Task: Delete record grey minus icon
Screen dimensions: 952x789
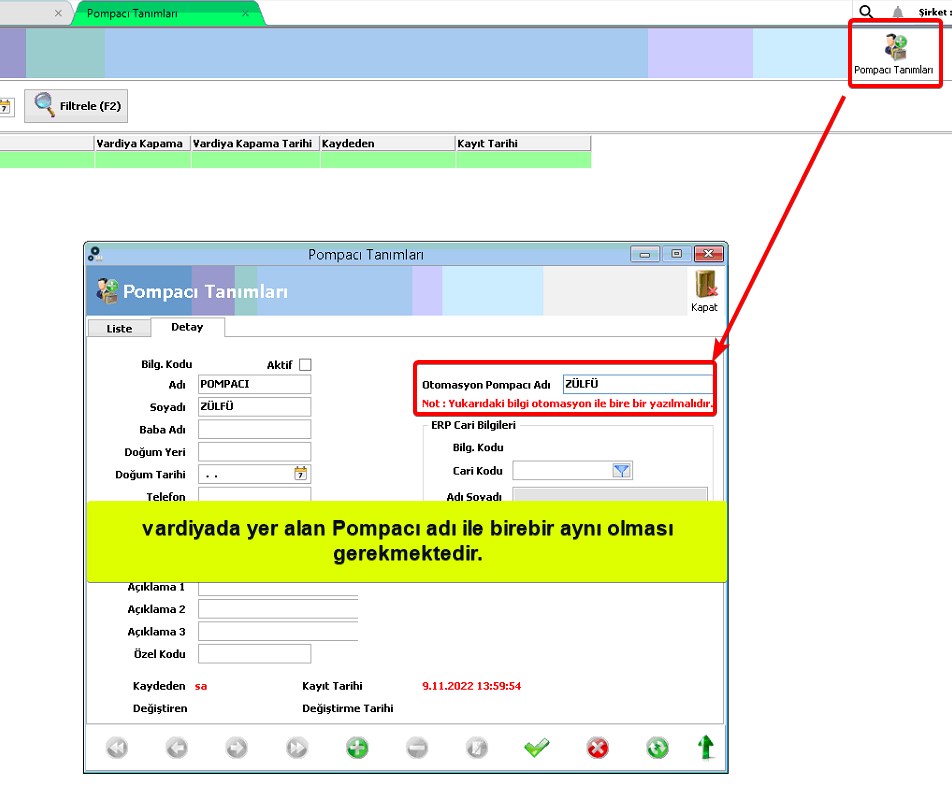Action: click(417, 748)
